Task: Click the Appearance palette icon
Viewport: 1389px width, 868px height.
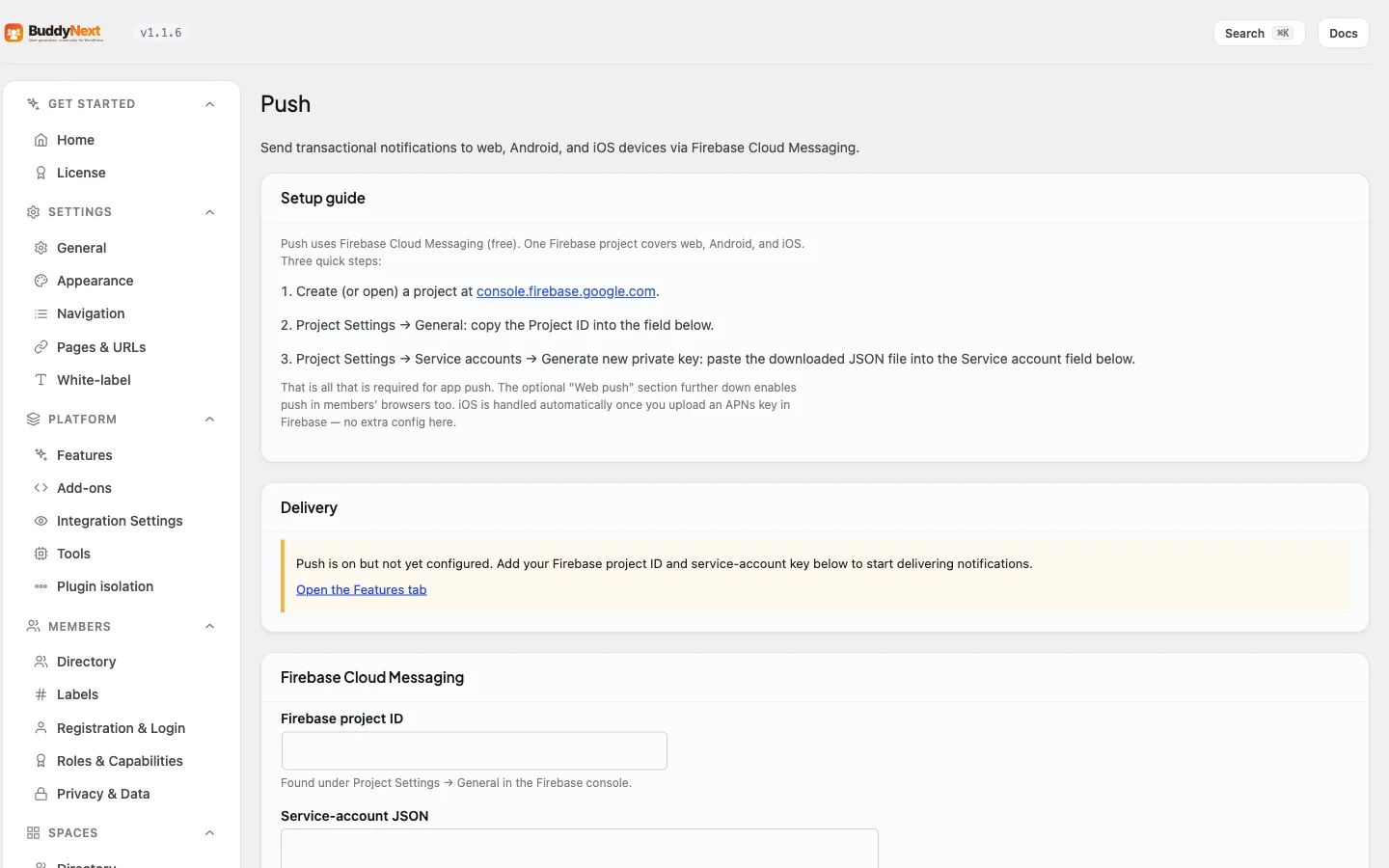Action: pyautogui.click(x=41, y=281)
